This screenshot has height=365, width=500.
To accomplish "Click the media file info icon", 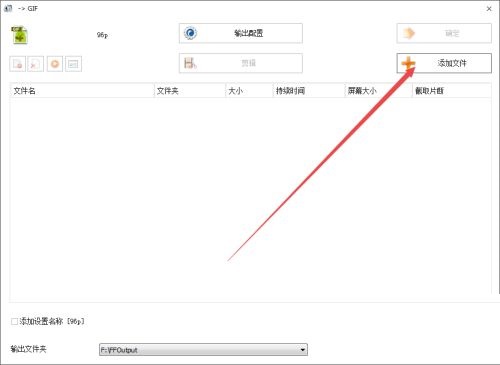I will (73, 64).
